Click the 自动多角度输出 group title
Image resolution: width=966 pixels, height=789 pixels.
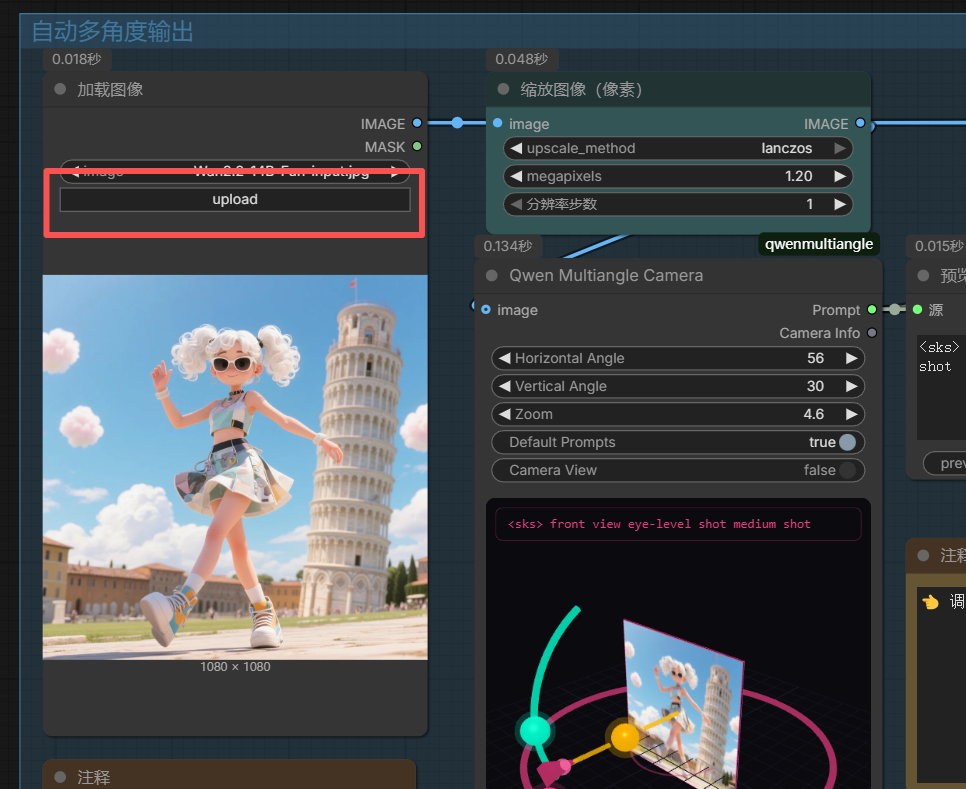(x=112, y=31)
